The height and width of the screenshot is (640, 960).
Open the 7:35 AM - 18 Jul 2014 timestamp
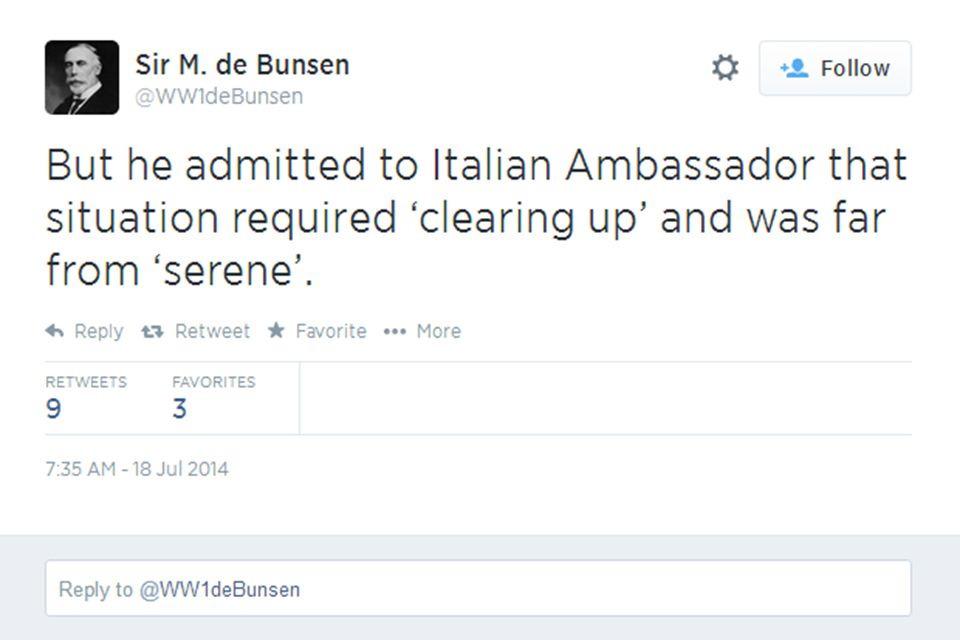click(x=137, y=468)
